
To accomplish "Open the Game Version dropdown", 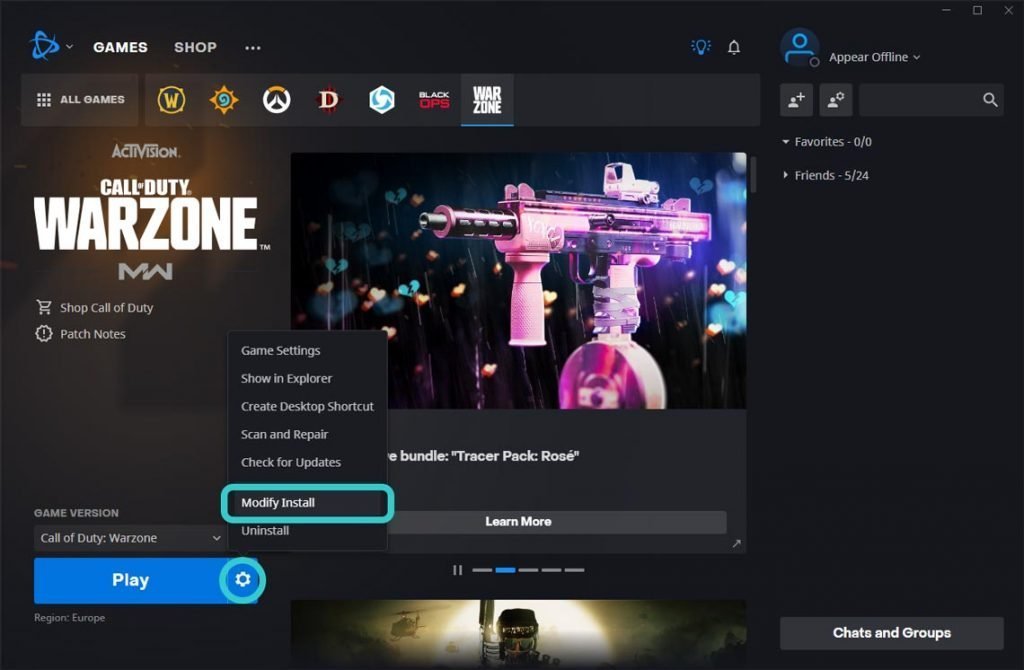I will (129, 538).
